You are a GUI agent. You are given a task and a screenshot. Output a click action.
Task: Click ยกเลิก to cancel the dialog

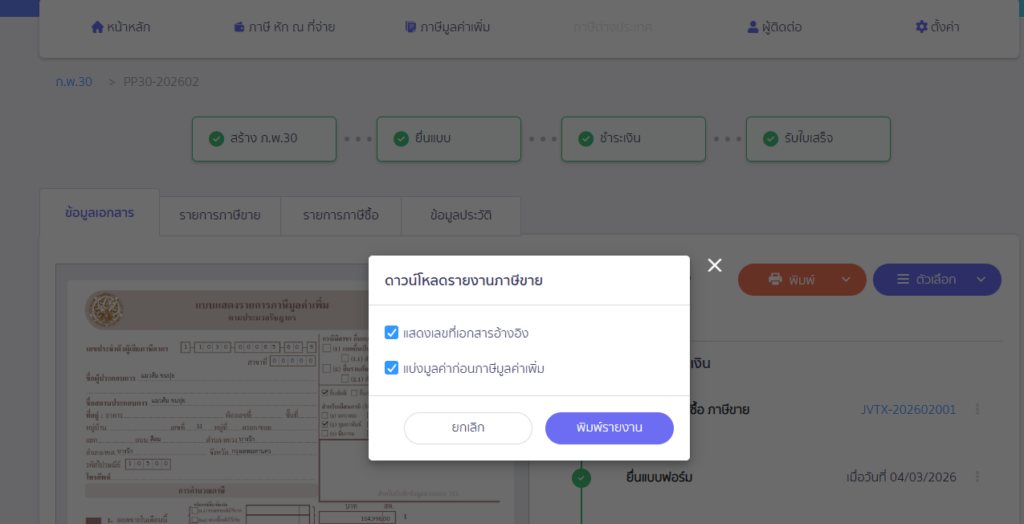(x=468, y=428)
